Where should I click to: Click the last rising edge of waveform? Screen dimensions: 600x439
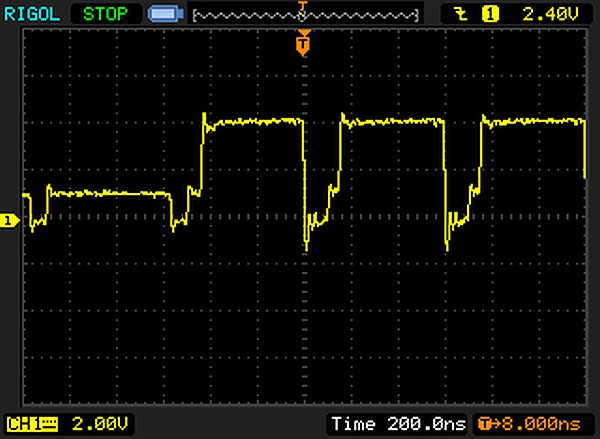tap(481, 160)
